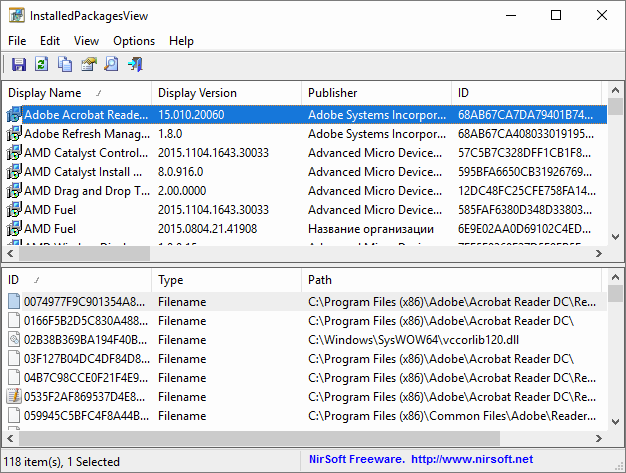626x473 pixels.
Task: Click the vccorlib120.dll file row icon
Action: tap(14, 340)
